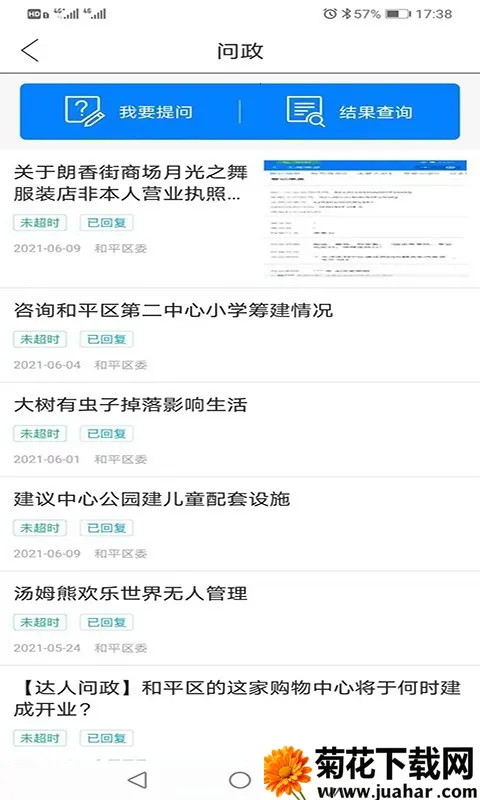Open post 汤姆熊欢乐世界无人管理
Viewport: 480px width, 800px height.
(131, 593)
